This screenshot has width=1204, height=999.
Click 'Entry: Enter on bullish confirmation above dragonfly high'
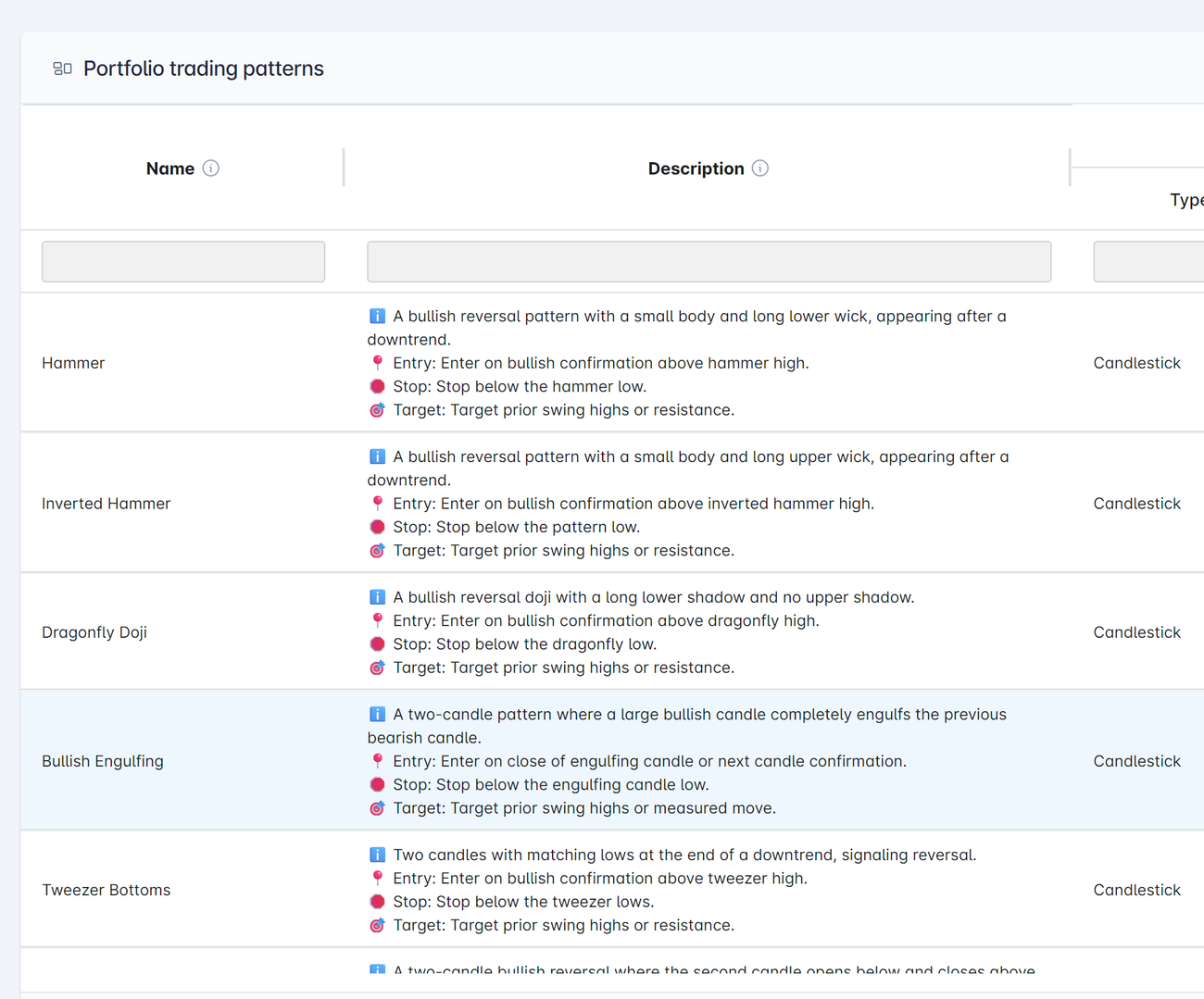606,621
